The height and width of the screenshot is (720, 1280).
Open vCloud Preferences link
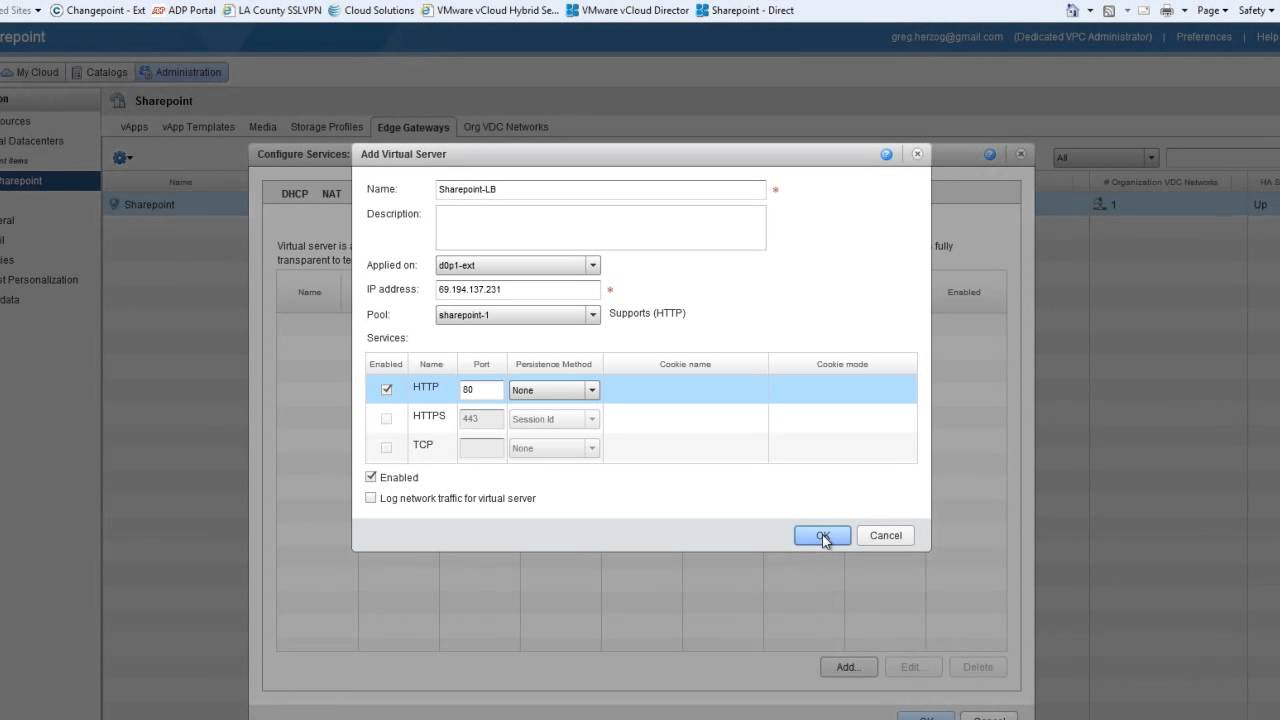point(1203,37)
